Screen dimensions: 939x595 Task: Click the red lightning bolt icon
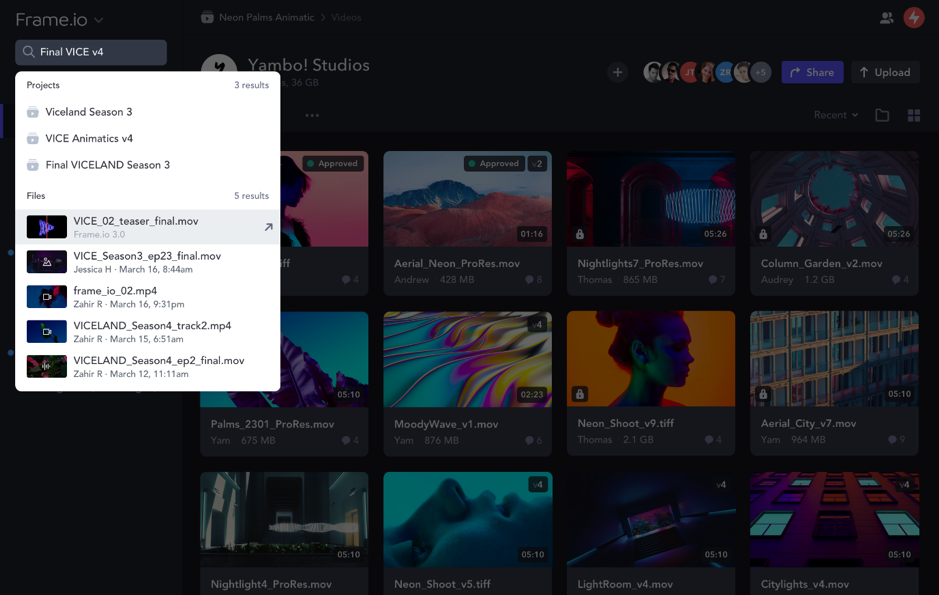pos(914,17)
